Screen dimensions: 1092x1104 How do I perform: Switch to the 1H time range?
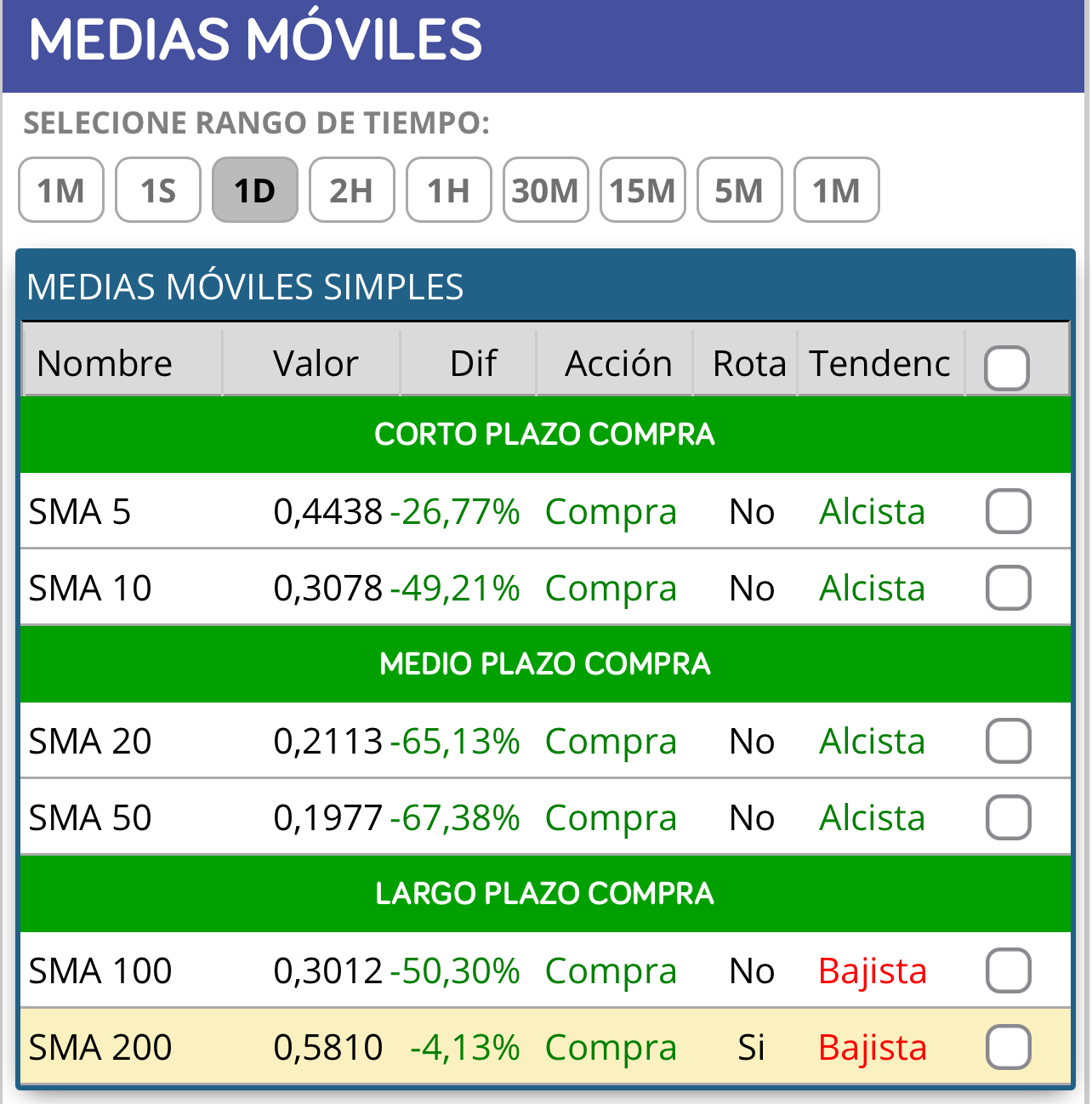pos(449,190)
